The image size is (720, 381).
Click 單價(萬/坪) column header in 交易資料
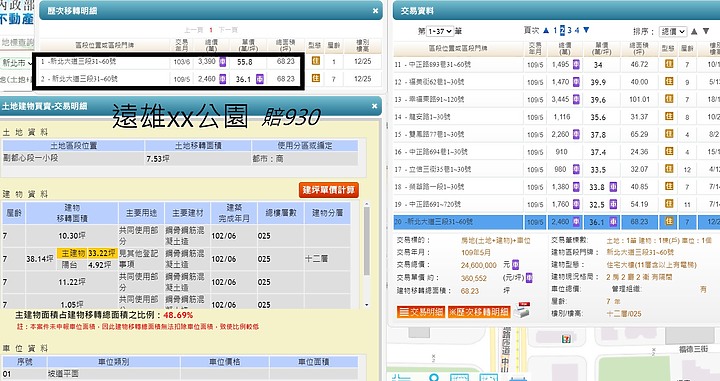pyautogui.click(x=602, y=48)
